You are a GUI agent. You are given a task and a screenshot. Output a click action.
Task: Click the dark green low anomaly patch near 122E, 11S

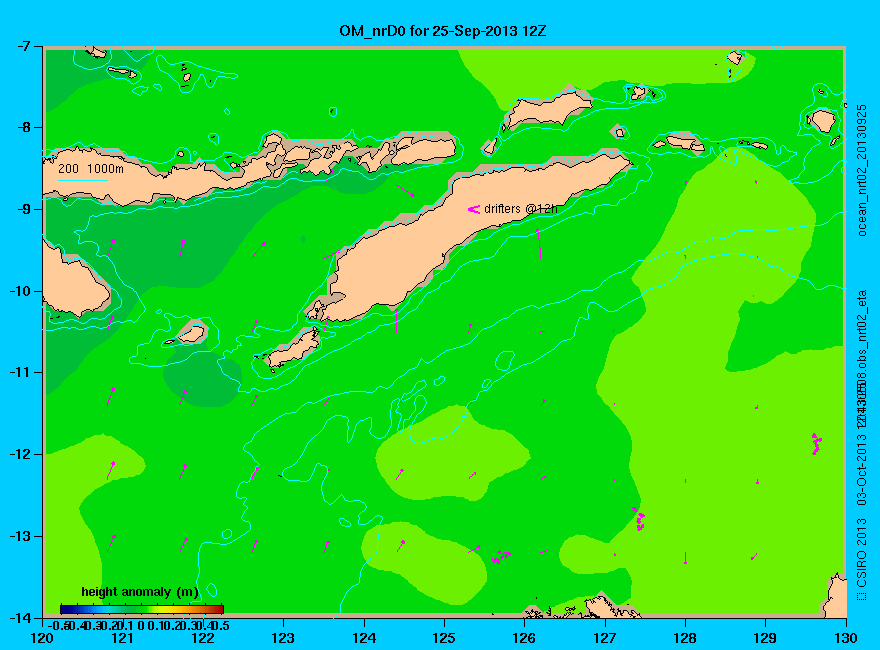pyautogui.click(x=202, y=375)
